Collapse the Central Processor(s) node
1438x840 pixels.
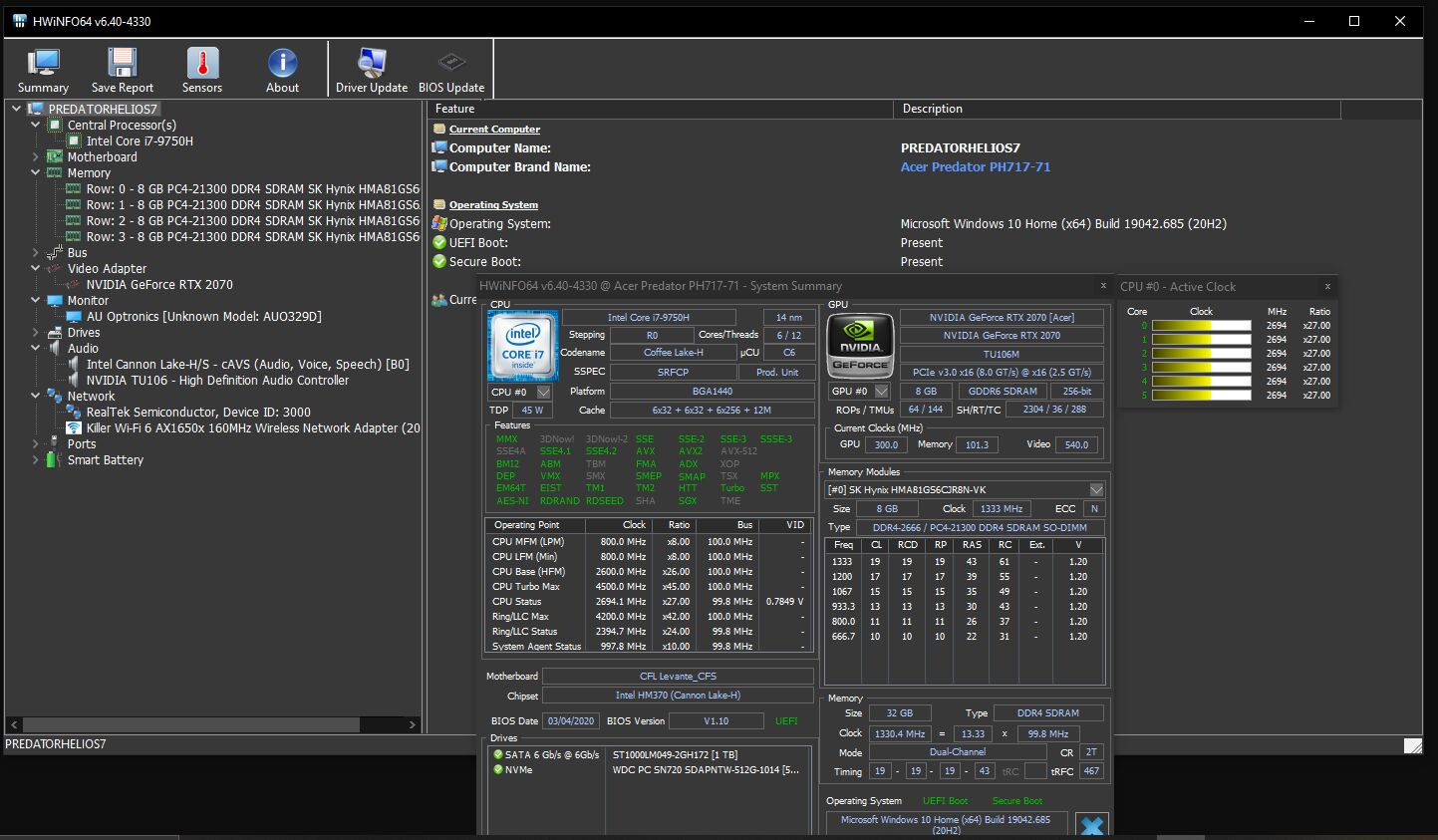pyautogui.click(x=36, y=125)
